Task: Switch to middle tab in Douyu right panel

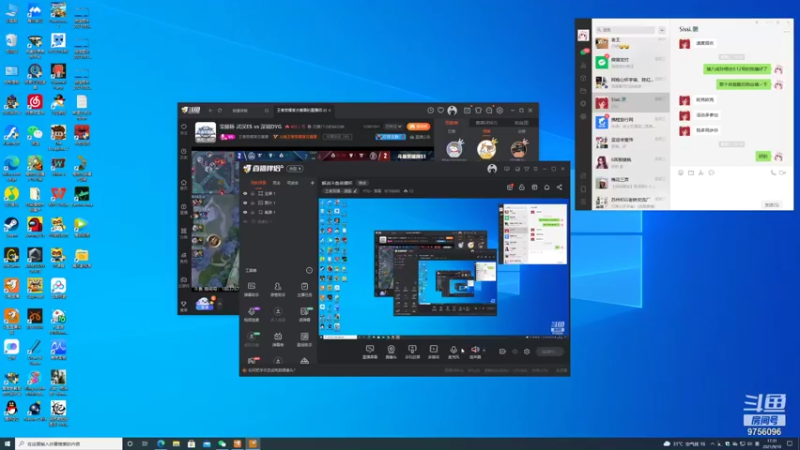Action: pyautogui.click(x=486, y=123)
